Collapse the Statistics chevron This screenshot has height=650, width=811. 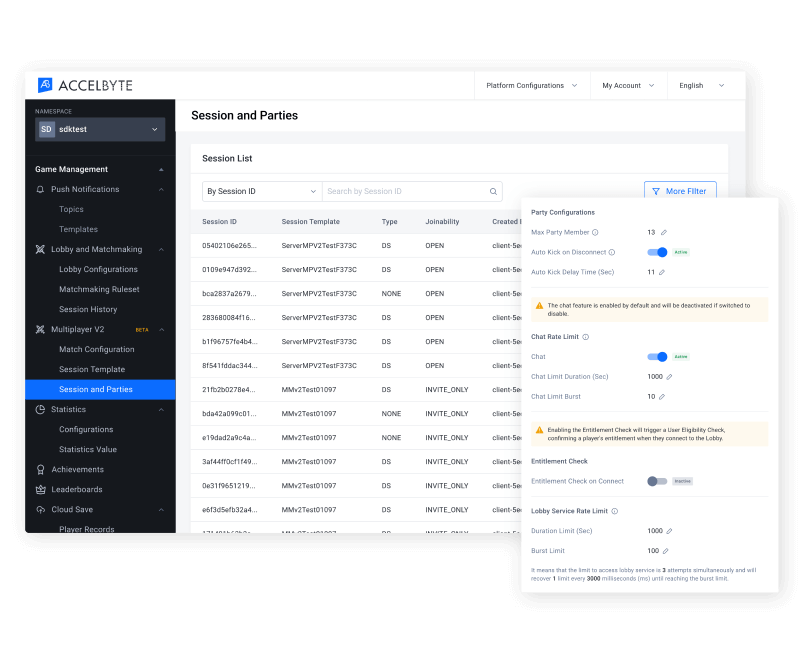click(x=161, y=410)
